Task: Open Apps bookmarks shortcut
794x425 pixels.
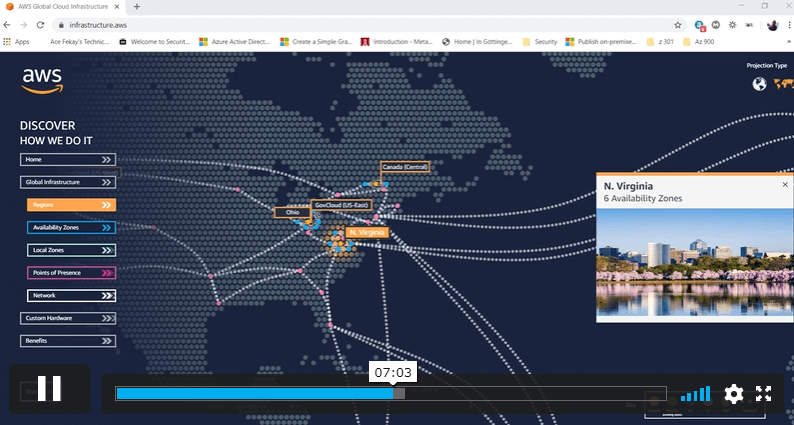Action: coord(16,42)
